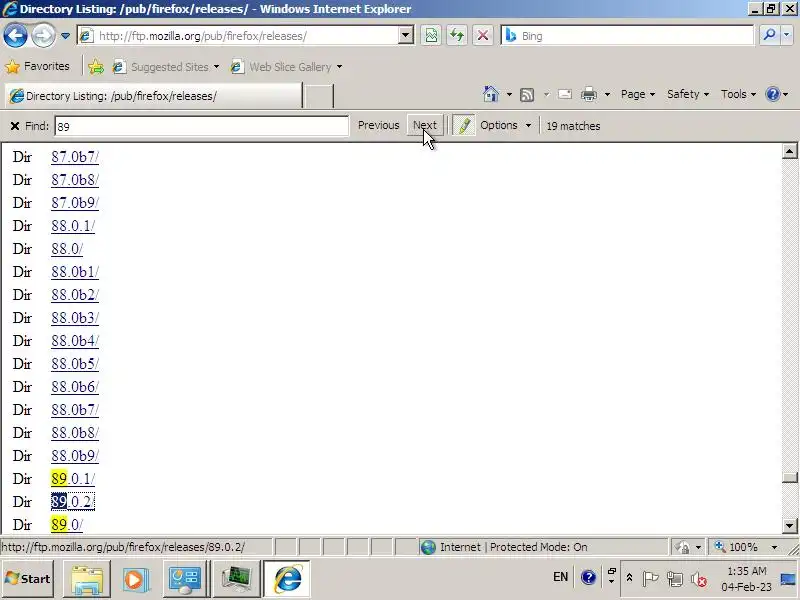
Task: Click the Read Mail envelope icon
Action: [x=564, y=94]
